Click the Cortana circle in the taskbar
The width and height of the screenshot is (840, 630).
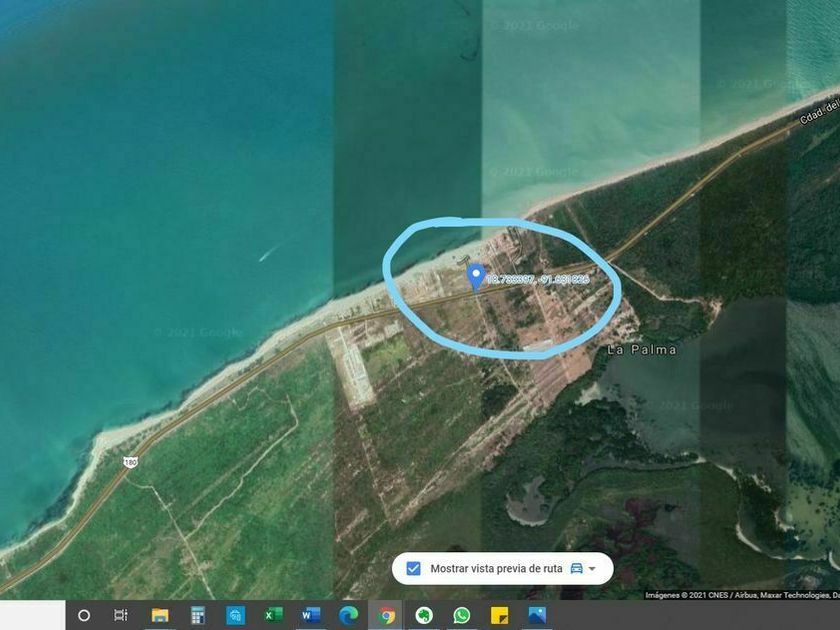(84, 616)
